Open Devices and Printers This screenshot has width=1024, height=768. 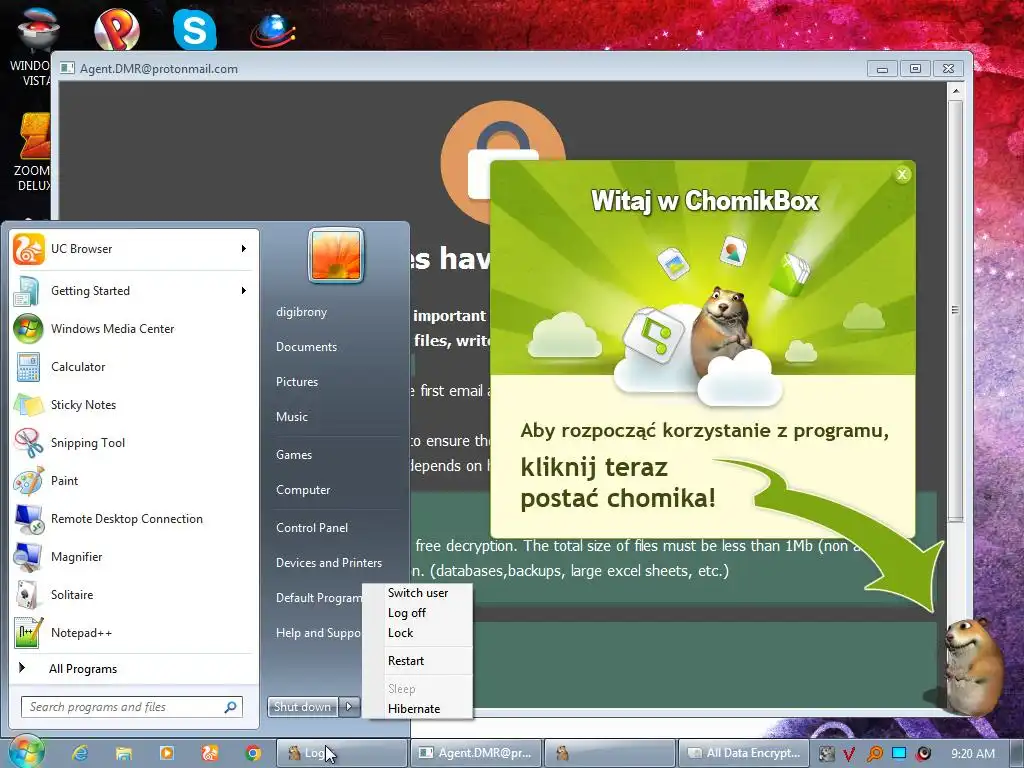pos(328,563)
